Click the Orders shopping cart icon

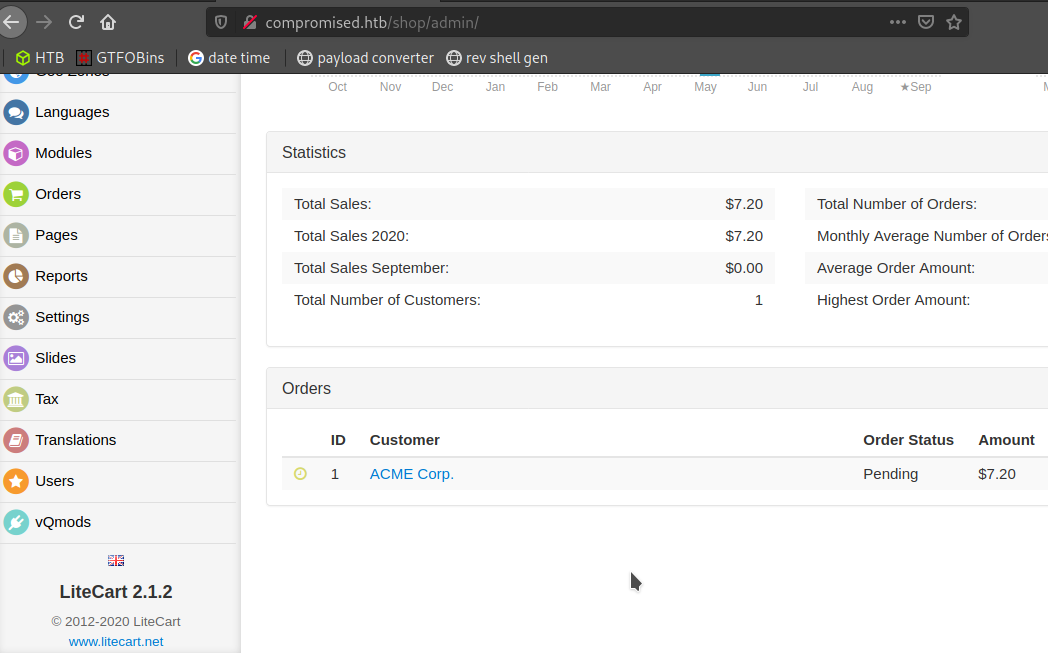(x=16, y=194)
